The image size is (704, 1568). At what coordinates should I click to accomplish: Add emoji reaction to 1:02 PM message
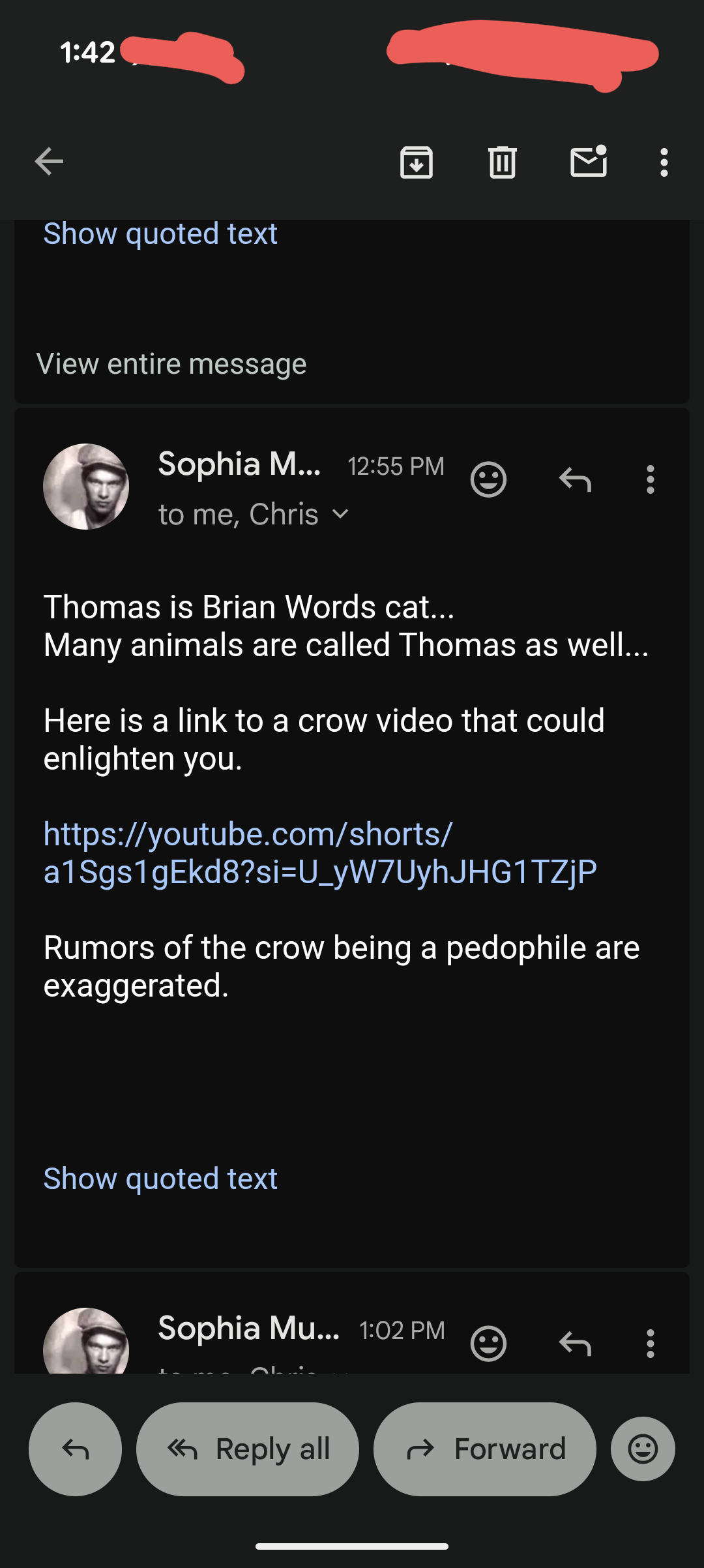click(x=488, y=1344)
